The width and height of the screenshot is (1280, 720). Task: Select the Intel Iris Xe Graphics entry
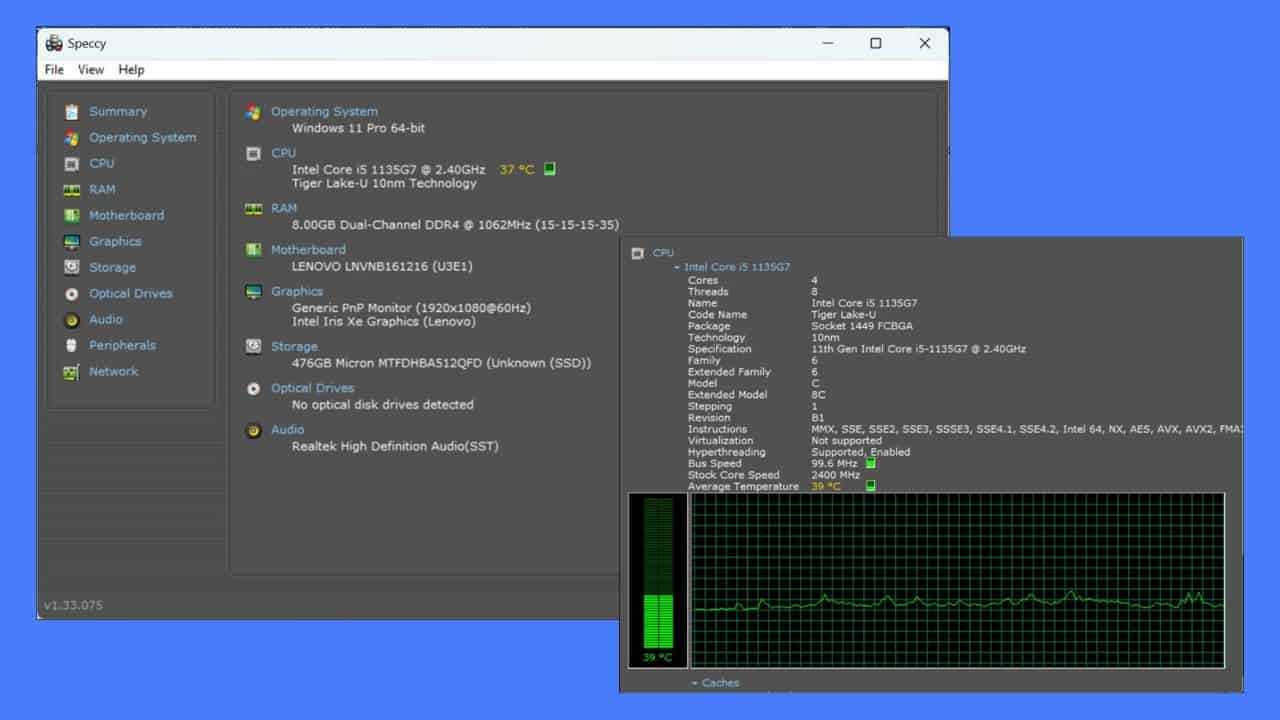click(x=384, y=322)
